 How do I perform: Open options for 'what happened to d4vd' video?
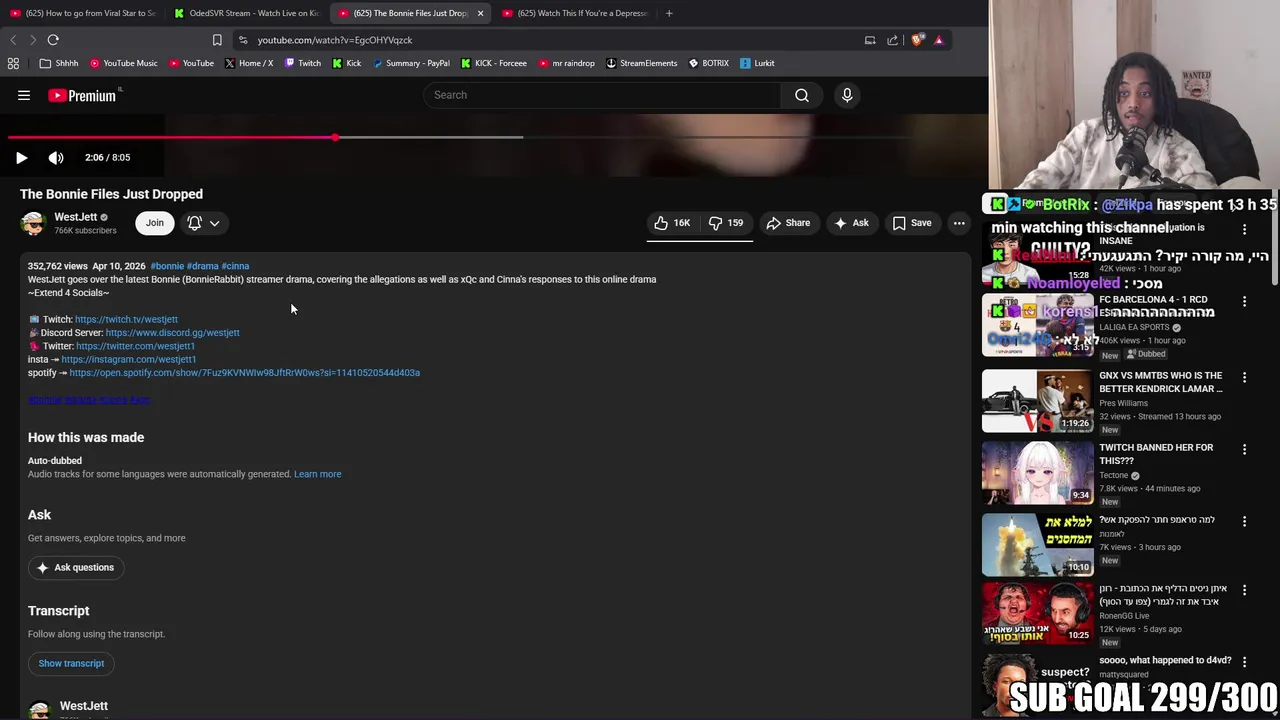click(1244, 661)
